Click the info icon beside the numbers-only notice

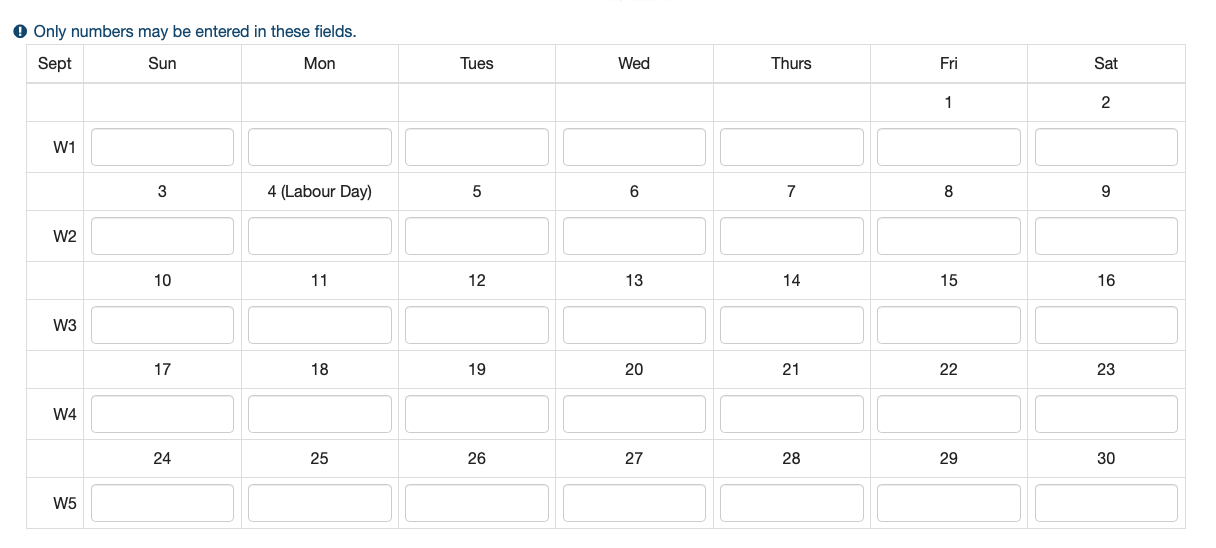[20, 32]
